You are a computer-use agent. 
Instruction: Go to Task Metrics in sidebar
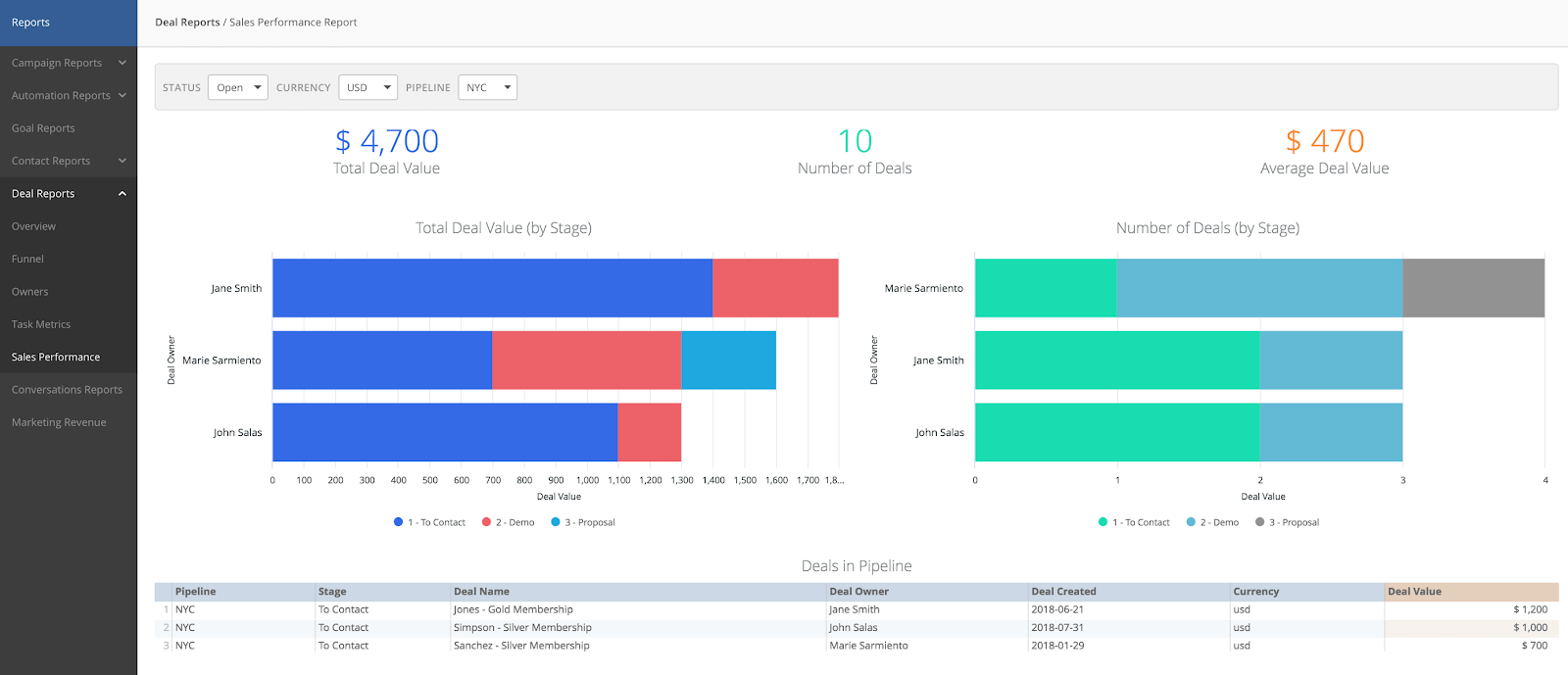[41, 324]
